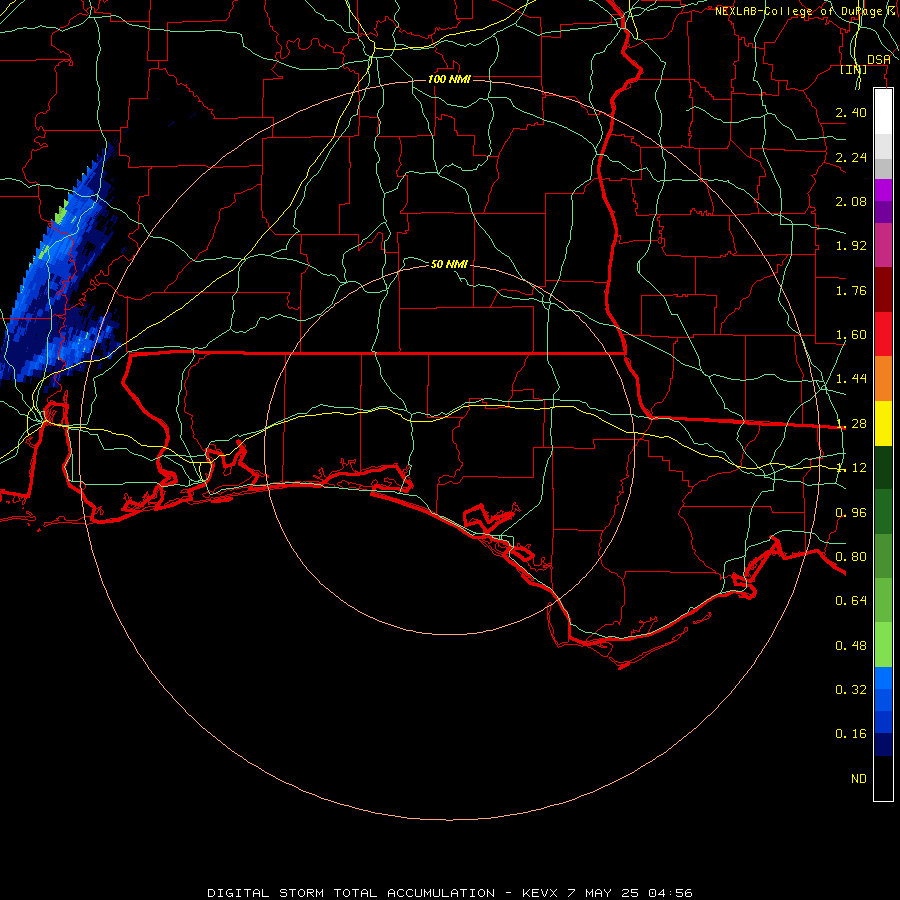Click the 0.80 legend value
The width and height of the screenshot is (900, 900).
click(851, 557)
